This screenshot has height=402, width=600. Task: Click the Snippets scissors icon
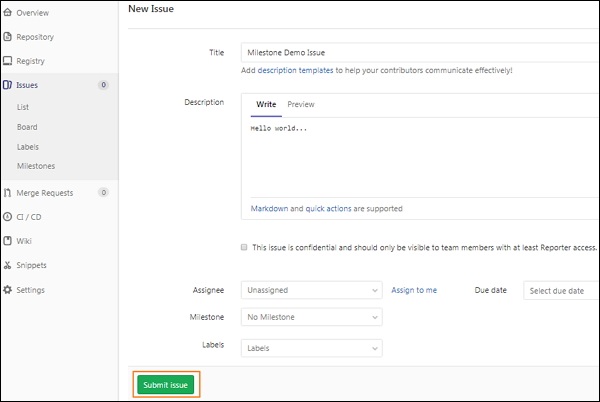tap(7, 265)
